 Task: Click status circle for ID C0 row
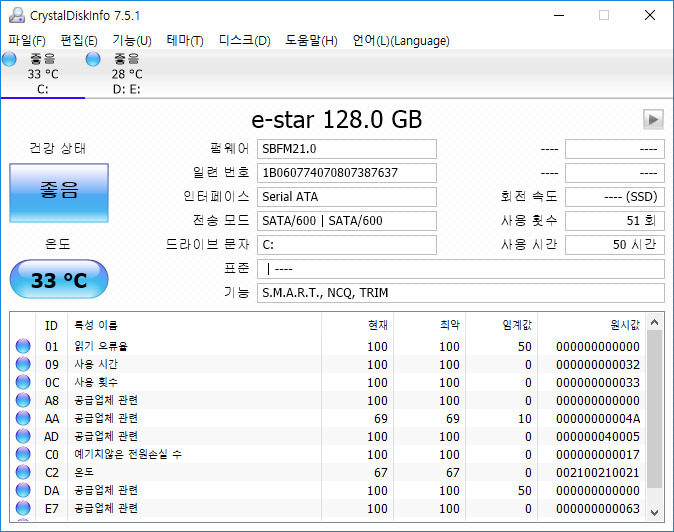point(23,454)
